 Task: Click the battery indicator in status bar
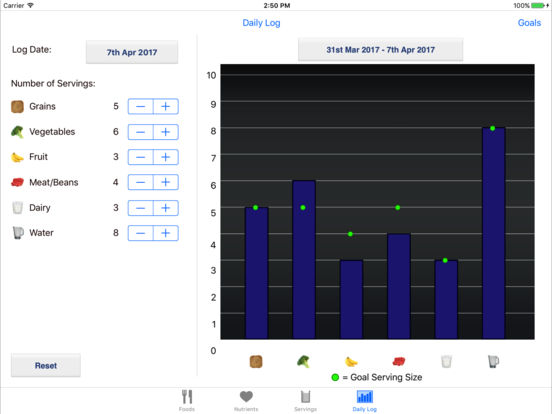(x=538, y=5)
